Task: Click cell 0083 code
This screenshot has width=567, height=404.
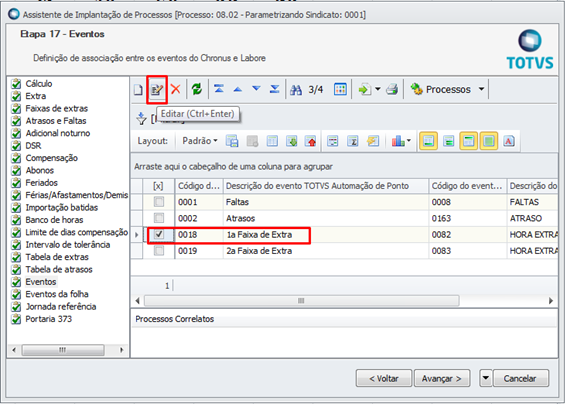Action: pos(468,251)
